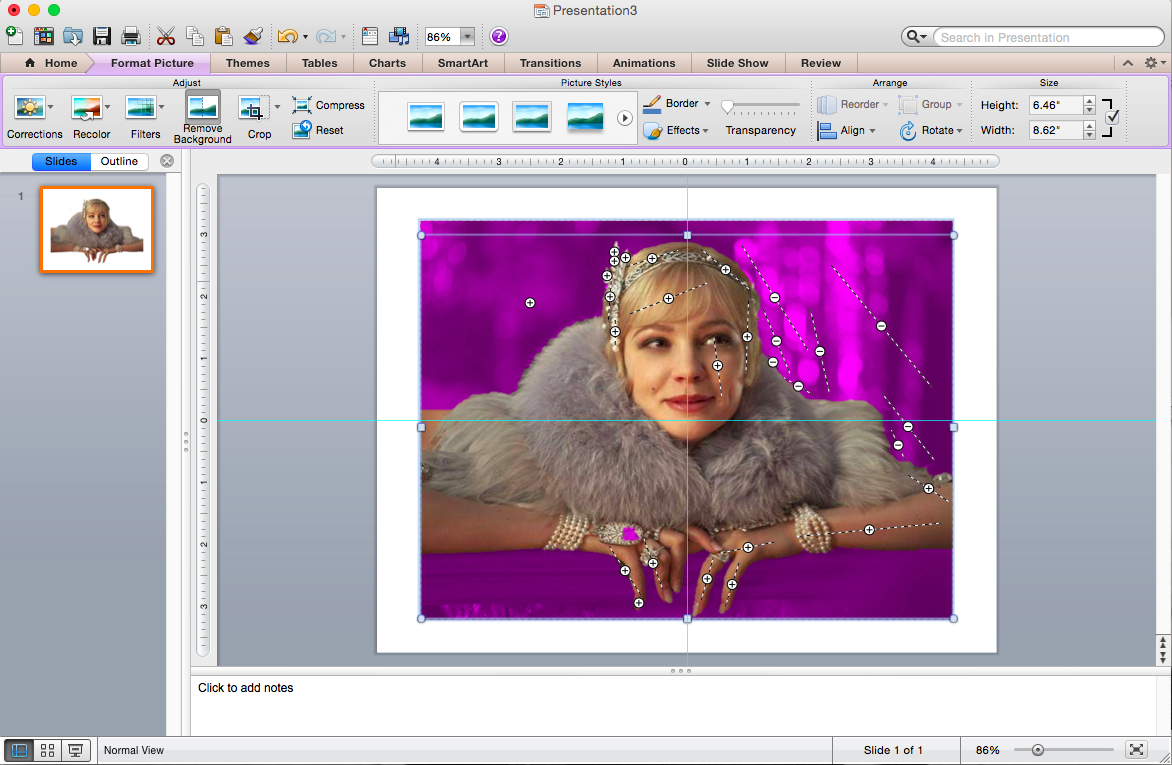The image size is (1172, 765).
Task: Reset the picture with Reset icon
Action: tap(302, 130)
